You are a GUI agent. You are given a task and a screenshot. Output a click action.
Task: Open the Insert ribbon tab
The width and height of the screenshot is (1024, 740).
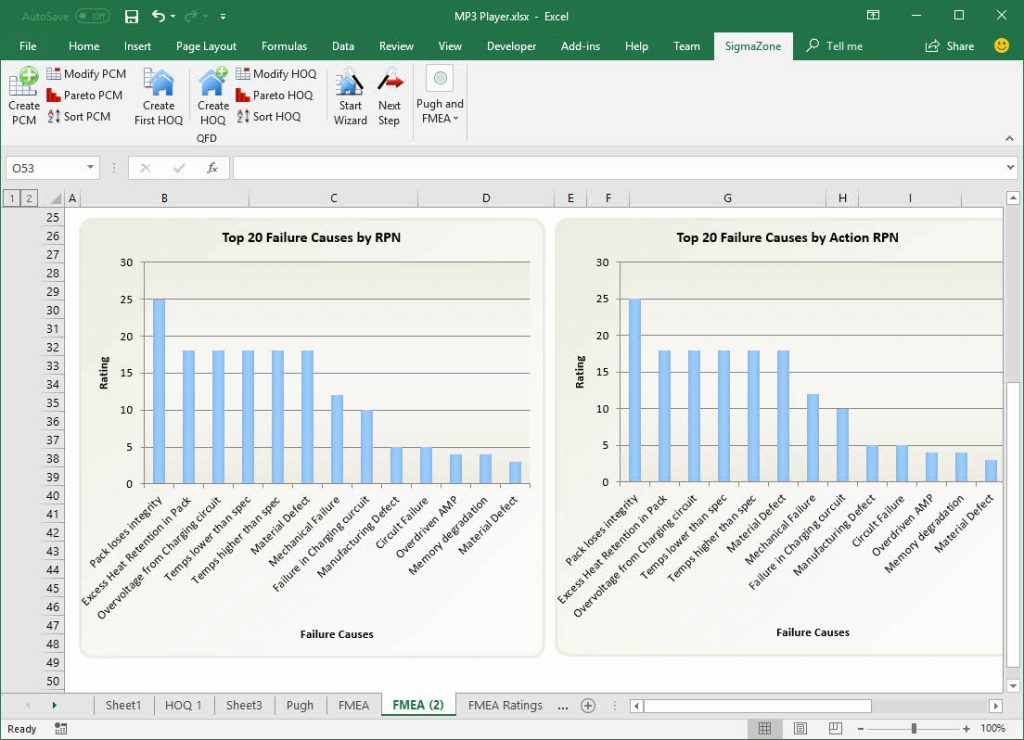(137, 46)
